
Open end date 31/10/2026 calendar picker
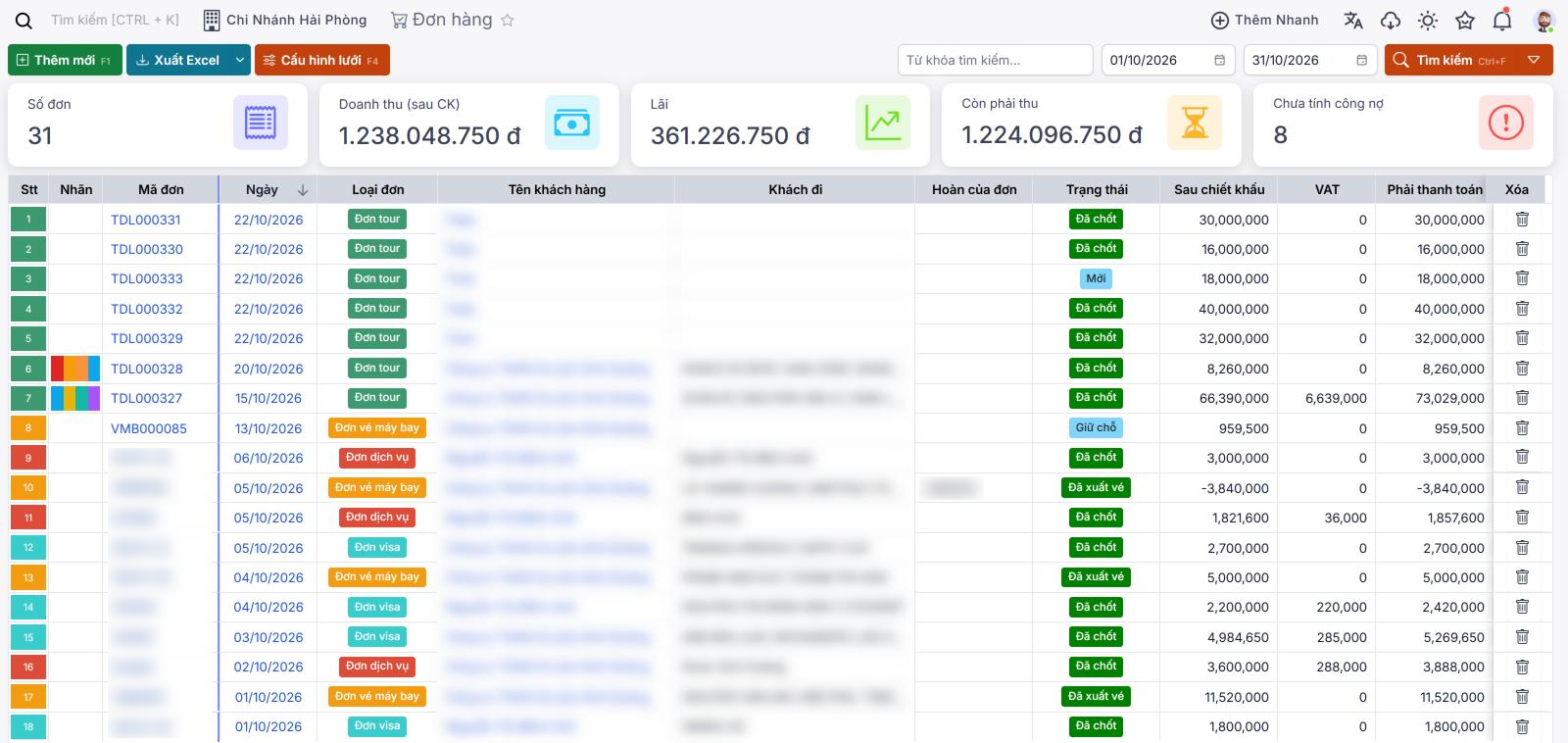pos(1361,60)
